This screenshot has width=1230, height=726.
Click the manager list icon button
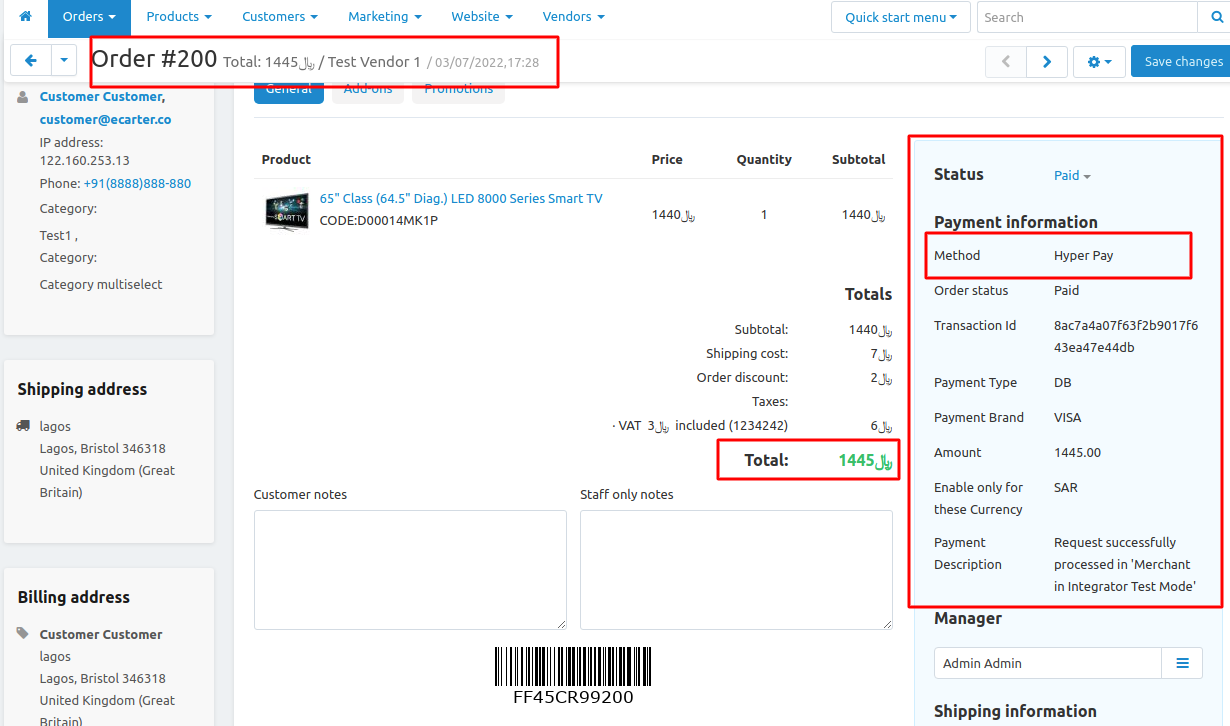[1182, 663]
